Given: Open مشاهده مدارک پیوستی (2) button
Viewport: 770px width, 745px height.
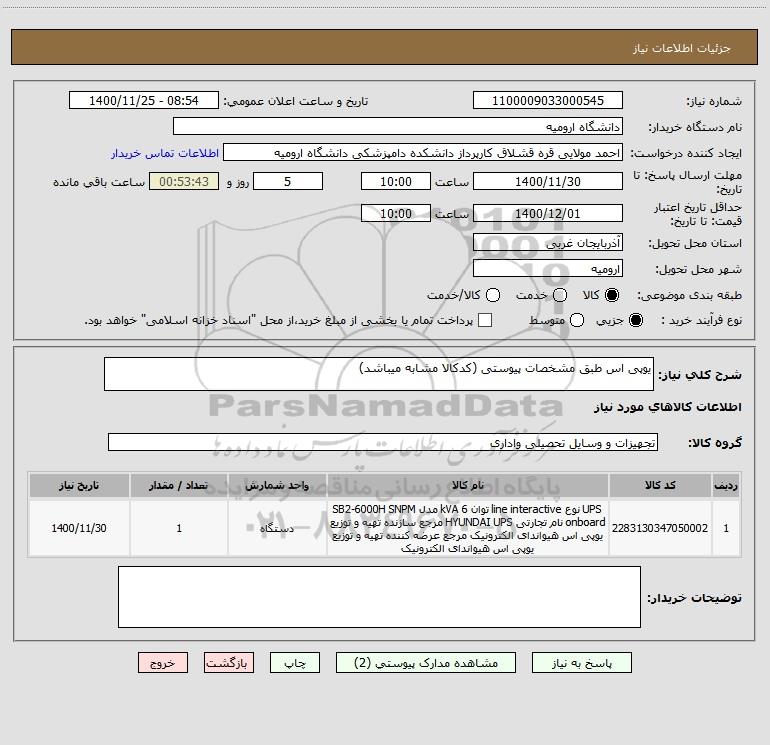Looking at the screenshot, I should pyautogui.click(x=426, y=663).
